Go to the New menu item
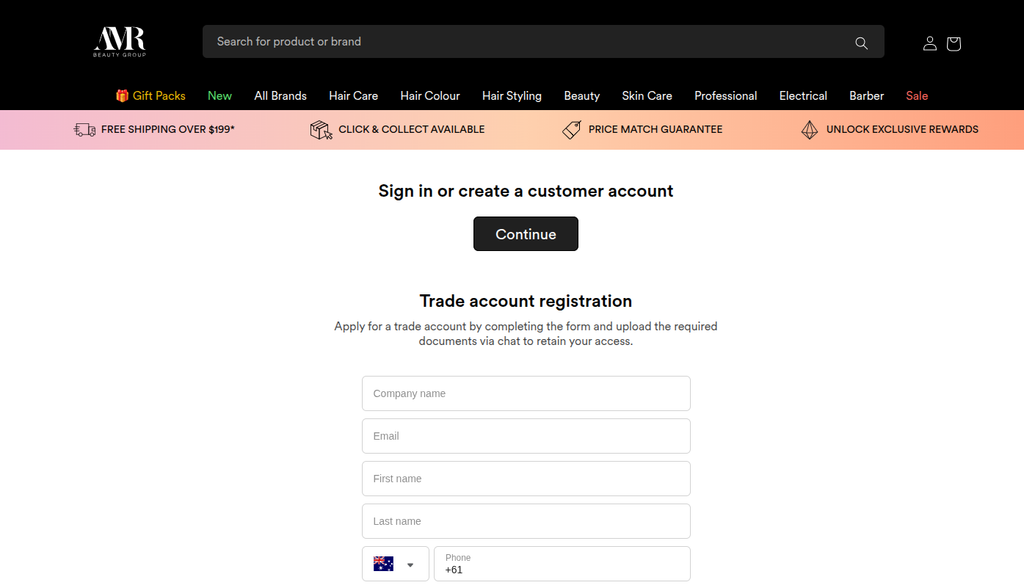This screenshot has height=585, width=1024. click(x=219, y=96)
